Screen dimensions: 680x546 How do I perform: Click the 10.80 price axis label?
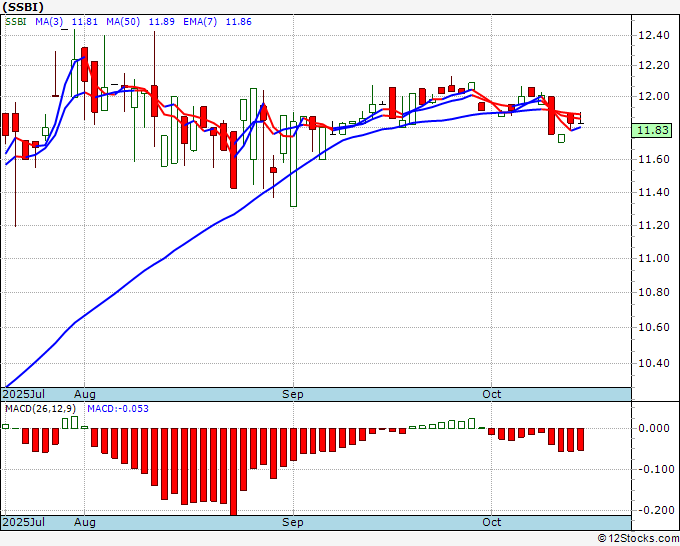[x=654, y=292]
